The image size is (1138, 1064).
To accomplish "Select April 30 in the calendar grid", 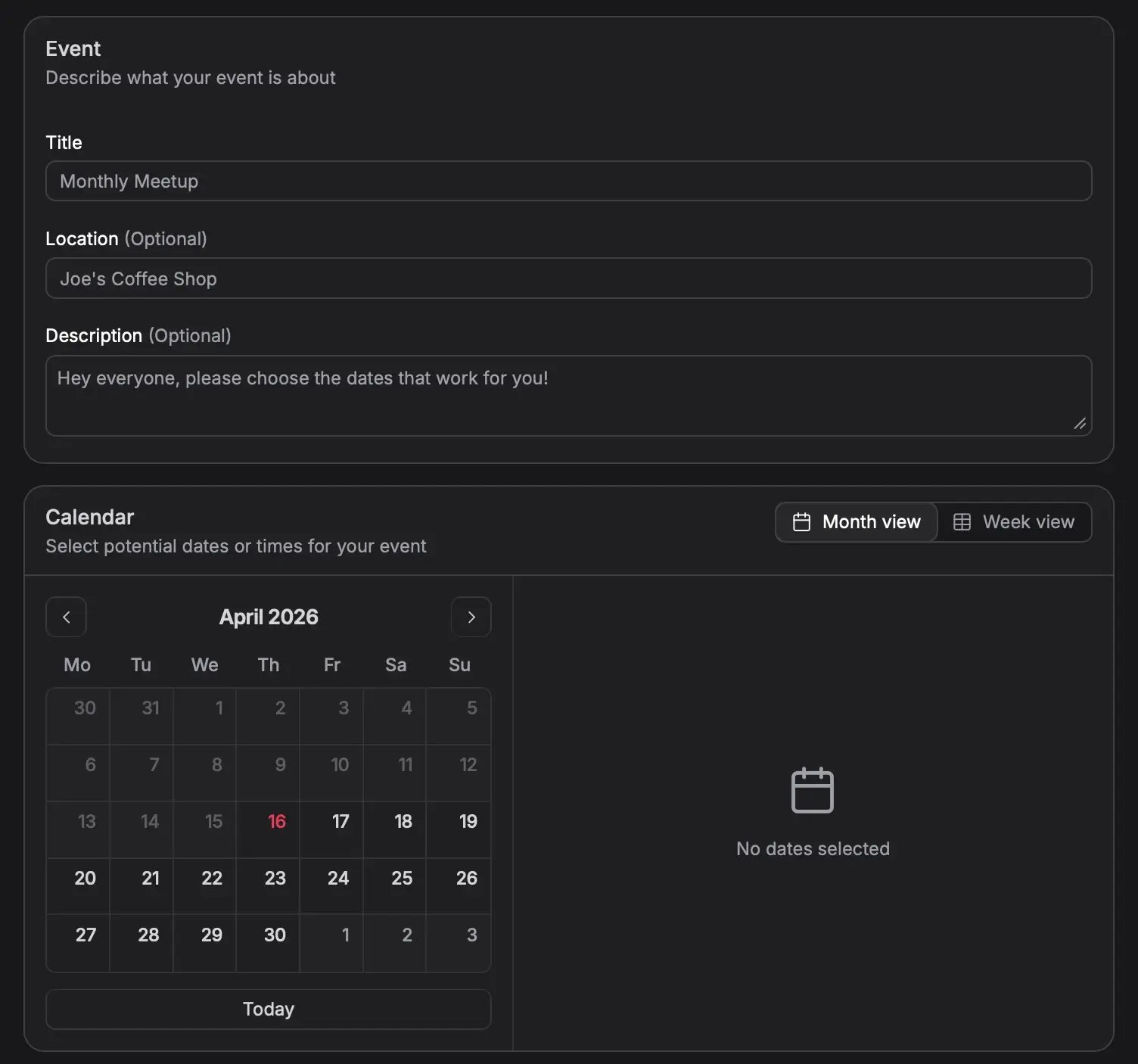I will point(269,943).
